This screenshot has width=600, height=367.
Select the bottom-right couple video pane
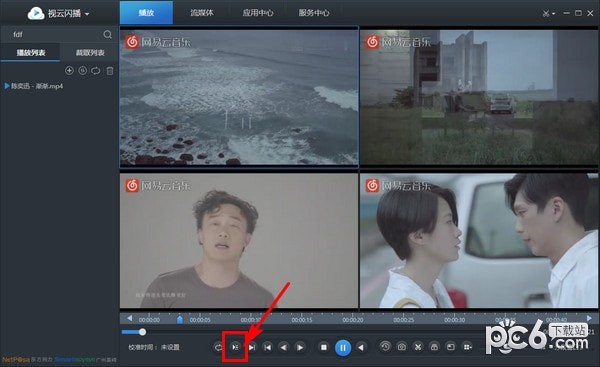pos(479,240)
